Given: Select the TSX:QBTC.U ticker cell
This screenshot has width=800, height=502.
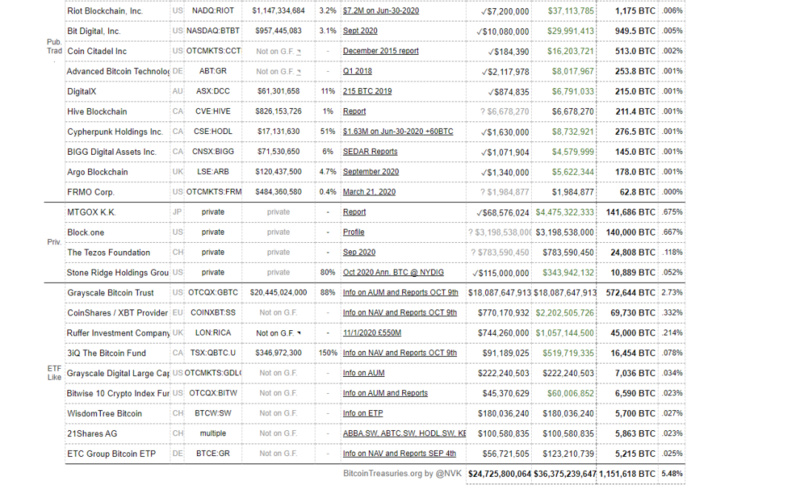Looking at the screenshot, I should 213,353.
